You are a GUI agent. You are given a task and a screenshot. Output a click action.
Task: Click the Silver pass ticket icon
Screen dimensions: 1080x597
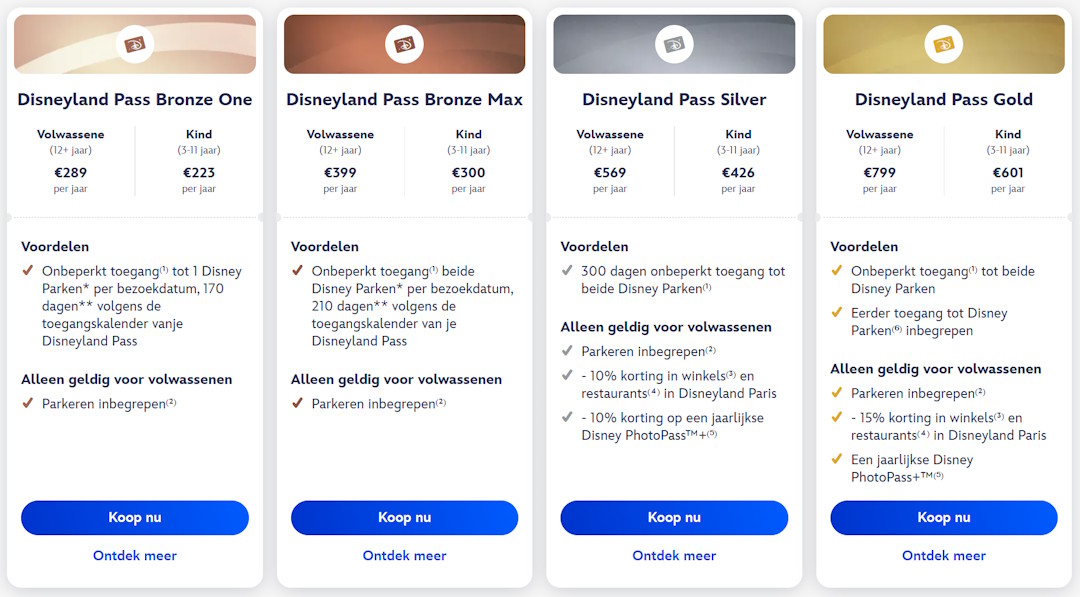(674, 44)
